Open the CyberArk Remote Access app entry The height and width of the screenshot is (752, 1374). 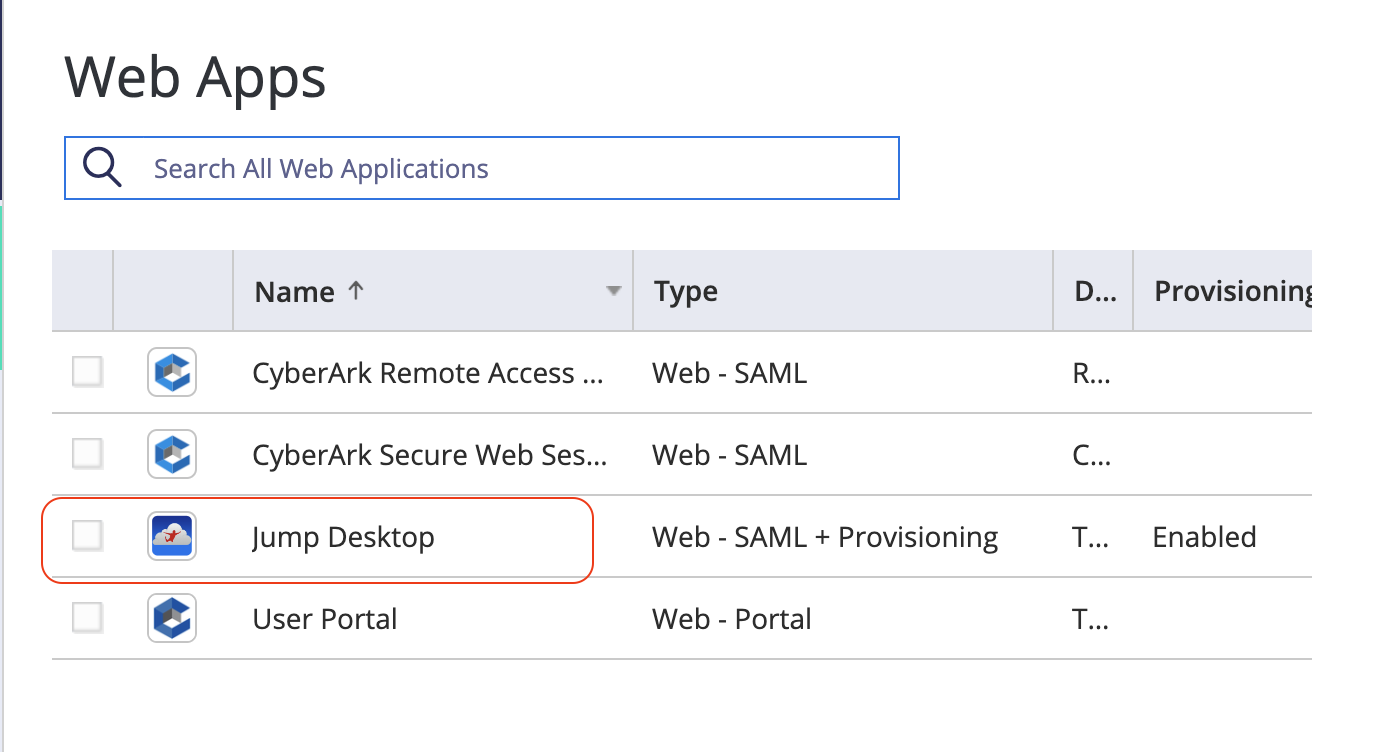pos(428,373)
